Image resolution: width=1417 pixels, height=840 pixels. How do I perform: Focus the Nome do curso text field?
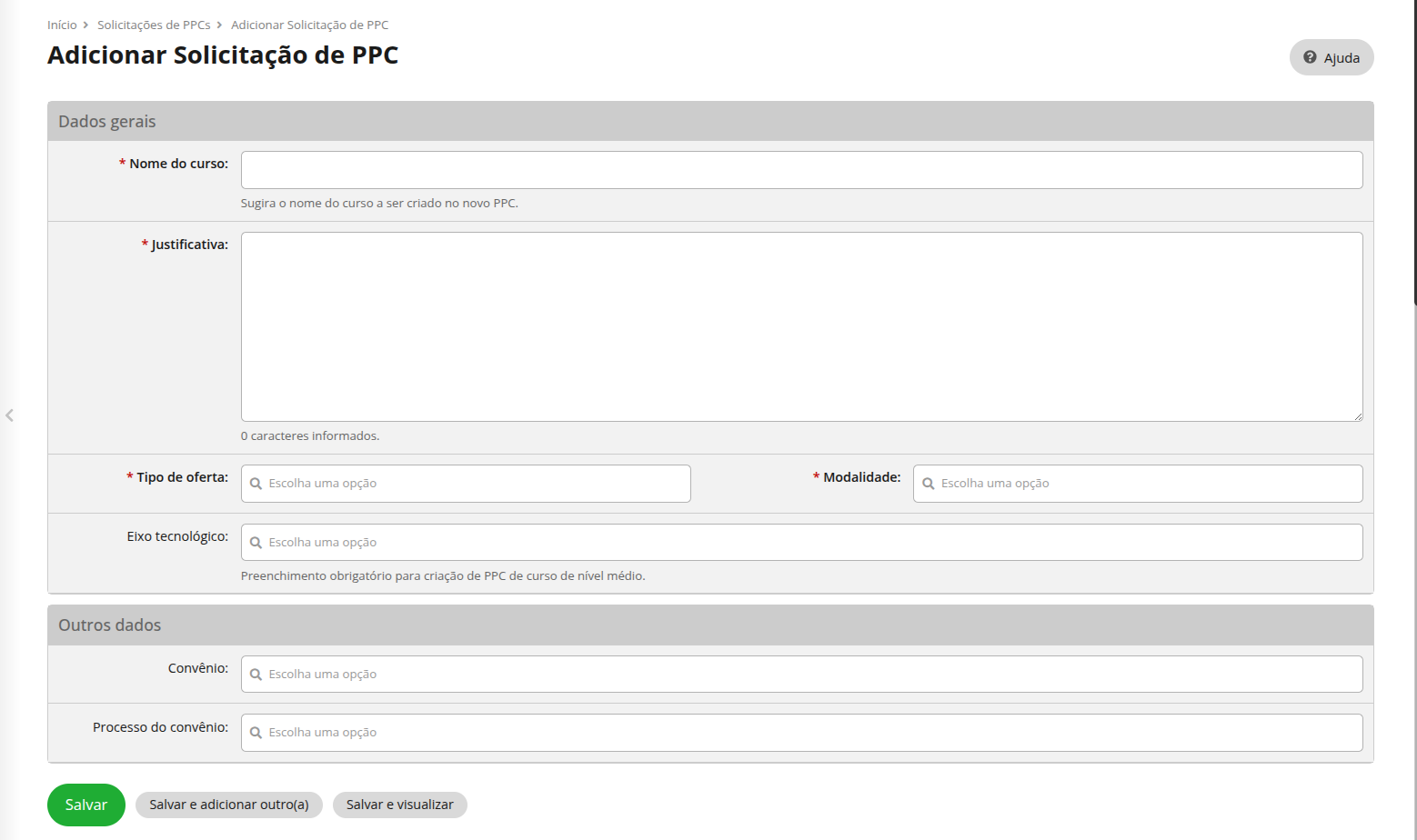[x=800, y=170]
